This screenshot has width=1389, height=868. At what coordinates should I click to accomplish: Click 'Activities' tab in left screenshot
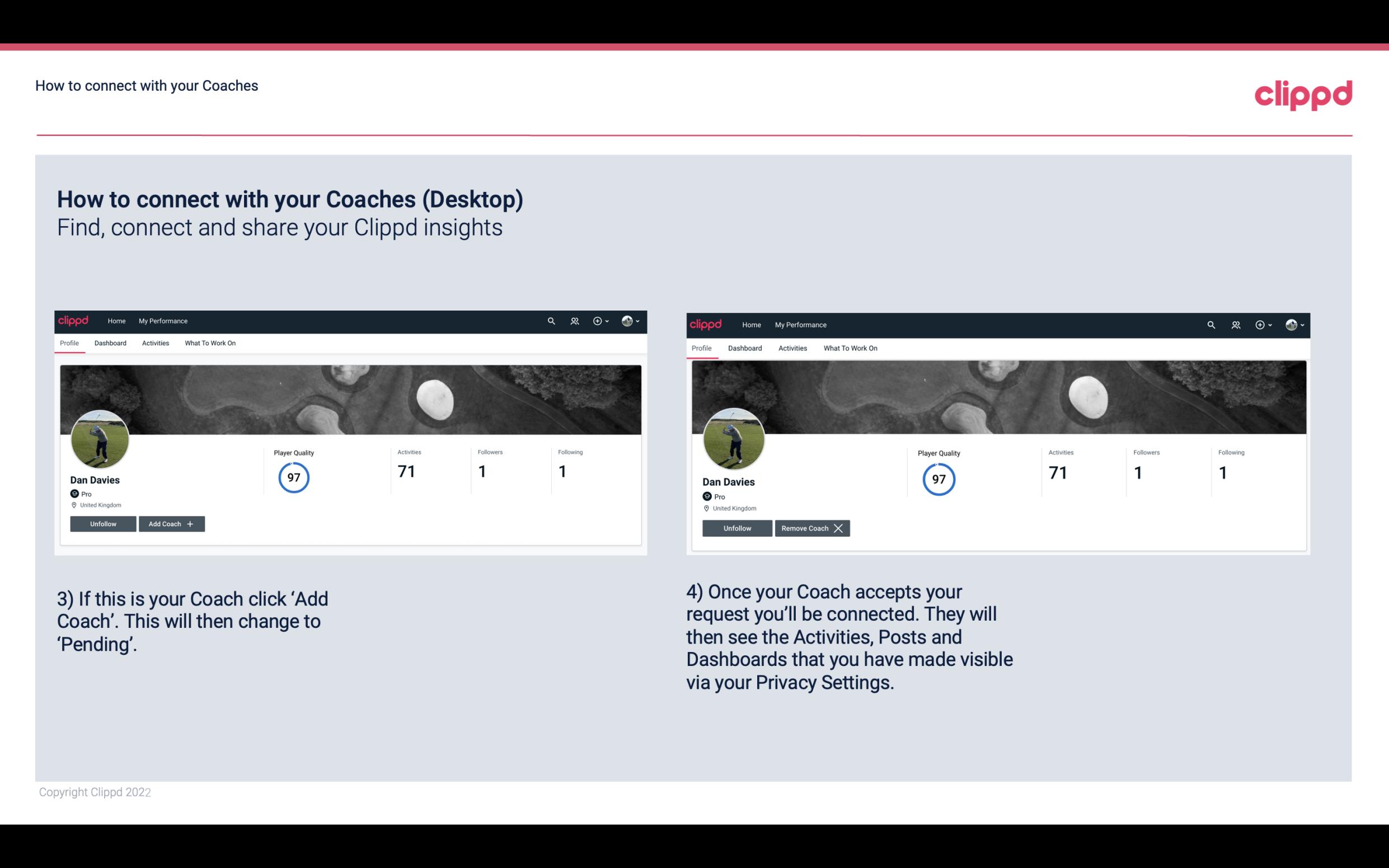tap(155, 343)
